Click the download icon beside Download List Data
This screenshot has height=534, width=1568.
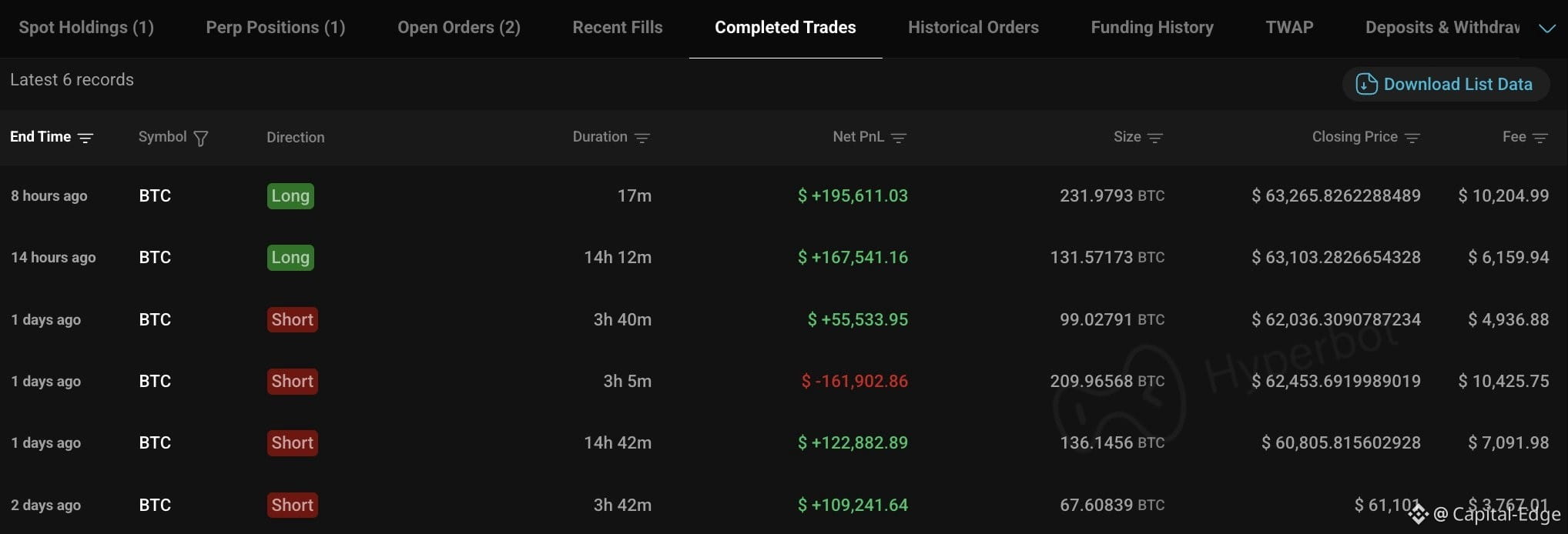point(1366,84)
